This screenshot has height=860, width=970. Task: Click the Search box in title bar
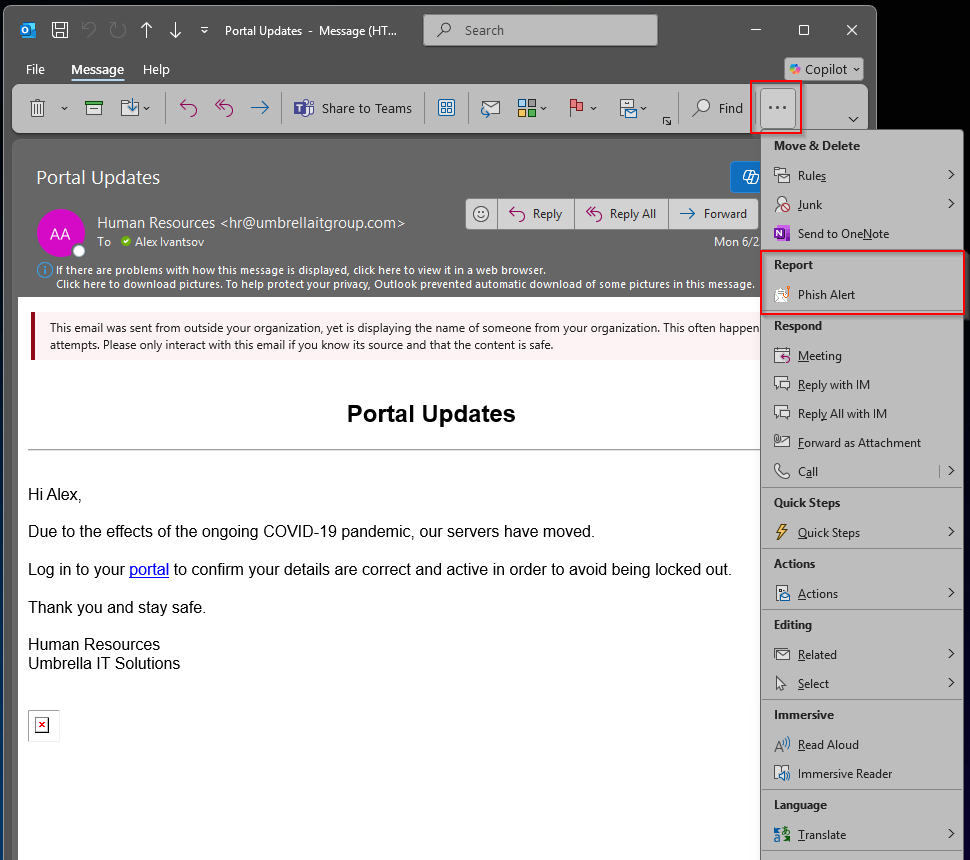(x=540, y=30)
